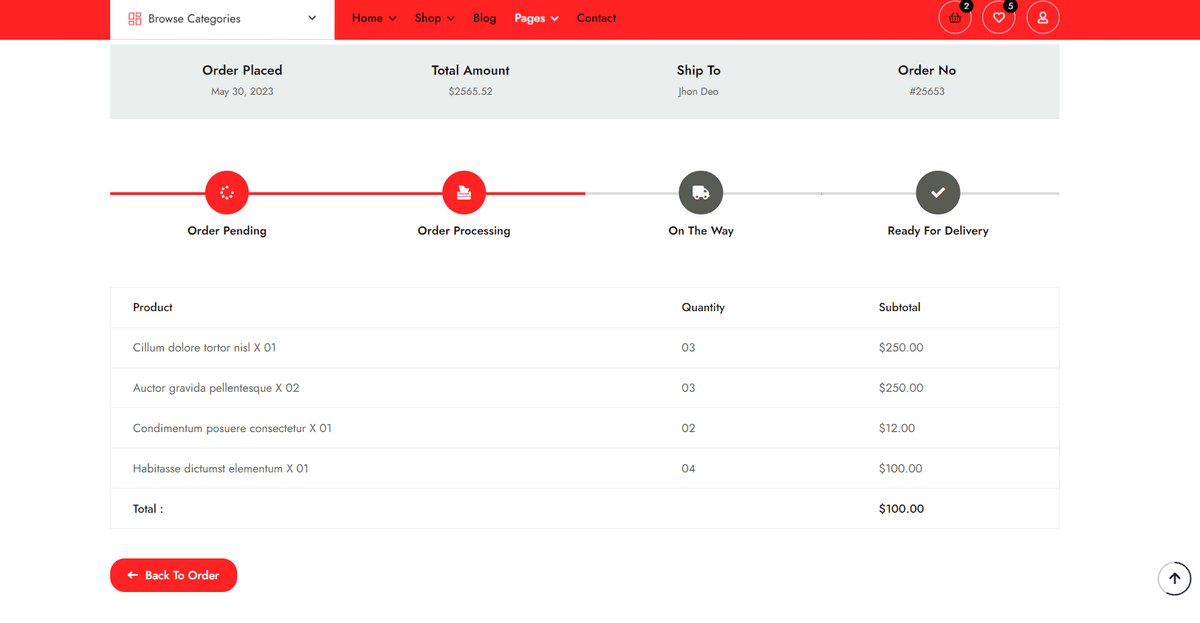Open the wishlist heart icon
This screenshot has height=623, width=1200.
(998, 18)
